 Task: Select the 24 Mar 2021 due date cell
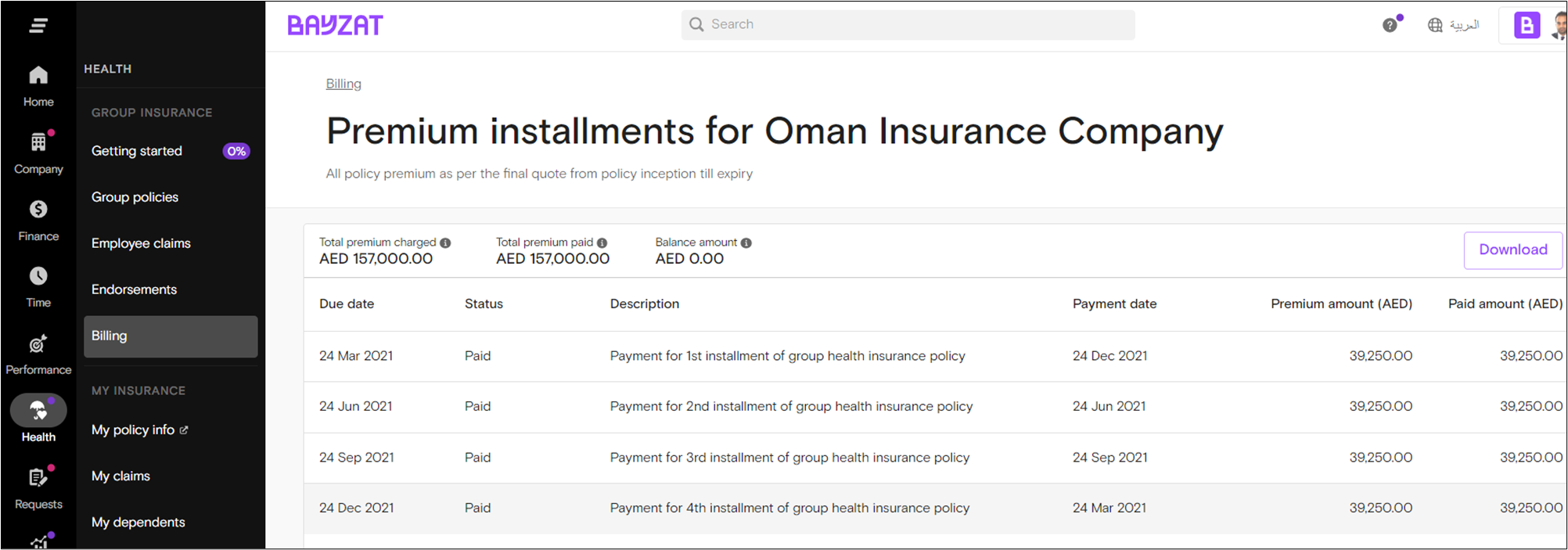[x=356, y=356]
